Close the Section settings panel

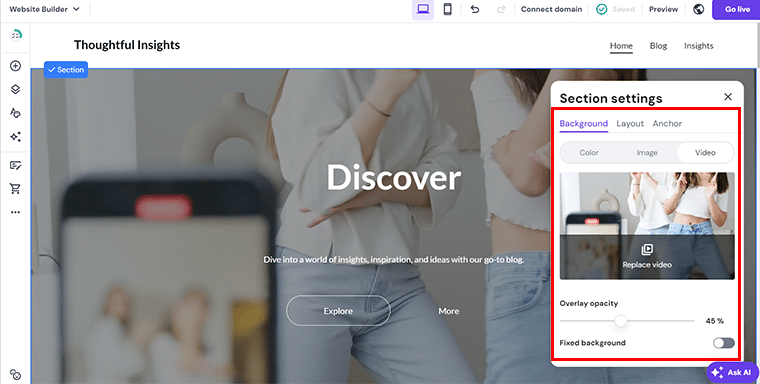pos(728,97)
